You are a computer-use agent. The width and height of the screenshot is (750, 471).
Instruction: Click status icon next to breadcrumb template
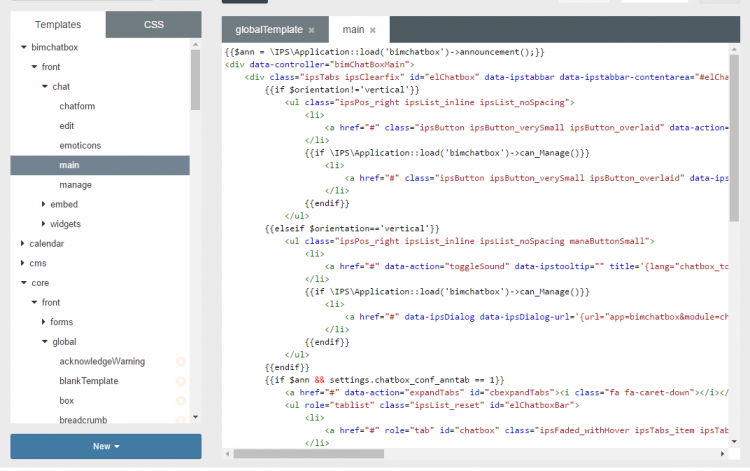181,420
